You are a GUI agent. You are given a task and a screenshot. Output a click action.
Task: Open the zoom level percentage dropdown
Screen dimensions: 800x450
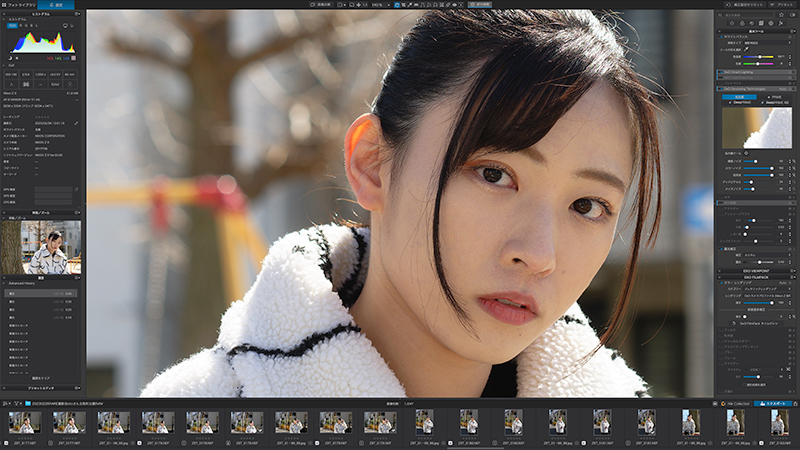(381, 5)
